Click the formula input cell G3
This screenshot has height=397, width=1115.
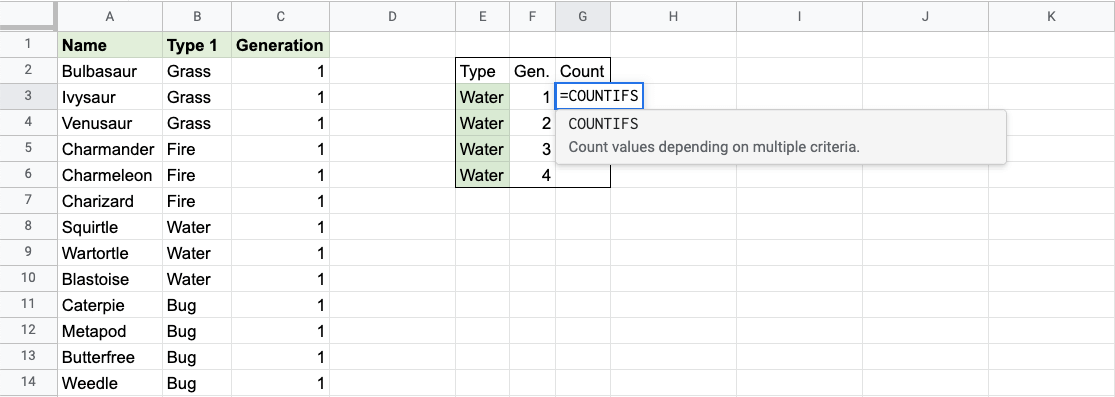click(x=599, y=97)
